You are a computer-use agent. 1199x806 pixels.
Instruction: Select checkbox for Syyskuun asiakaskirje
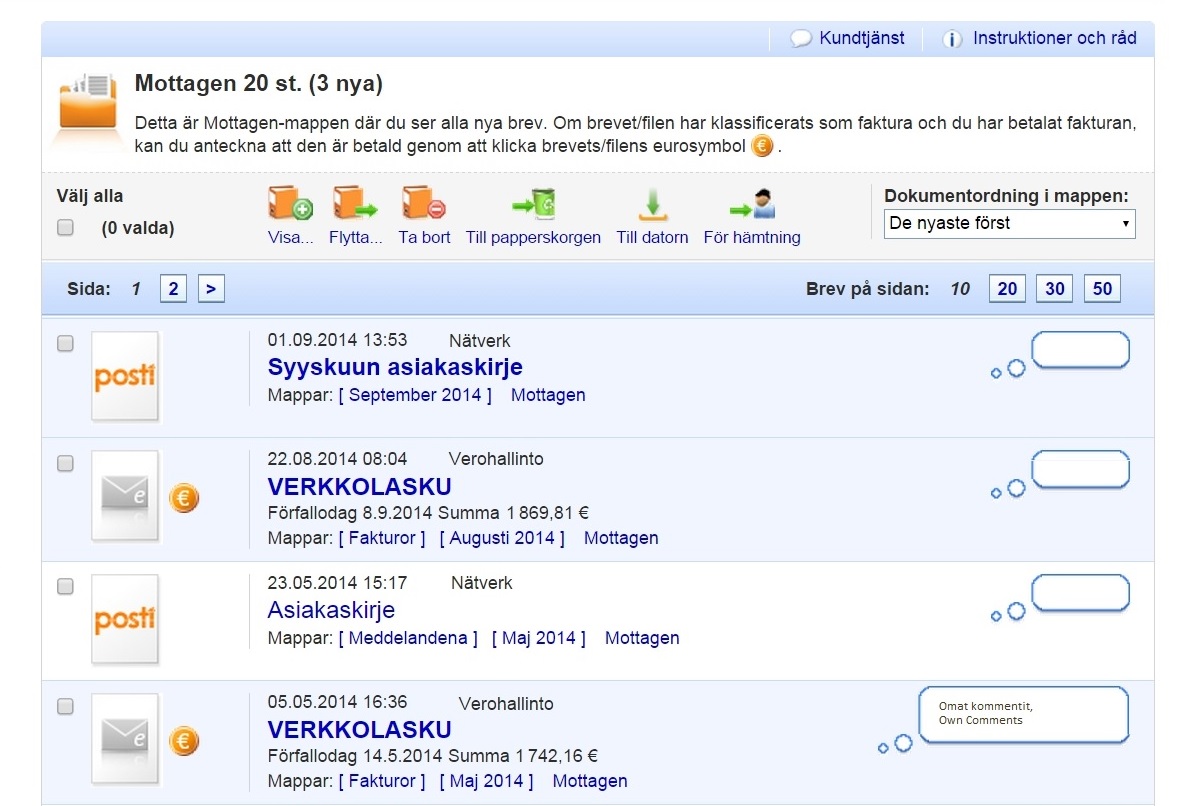pyautogui.click(x=66, y=343)
